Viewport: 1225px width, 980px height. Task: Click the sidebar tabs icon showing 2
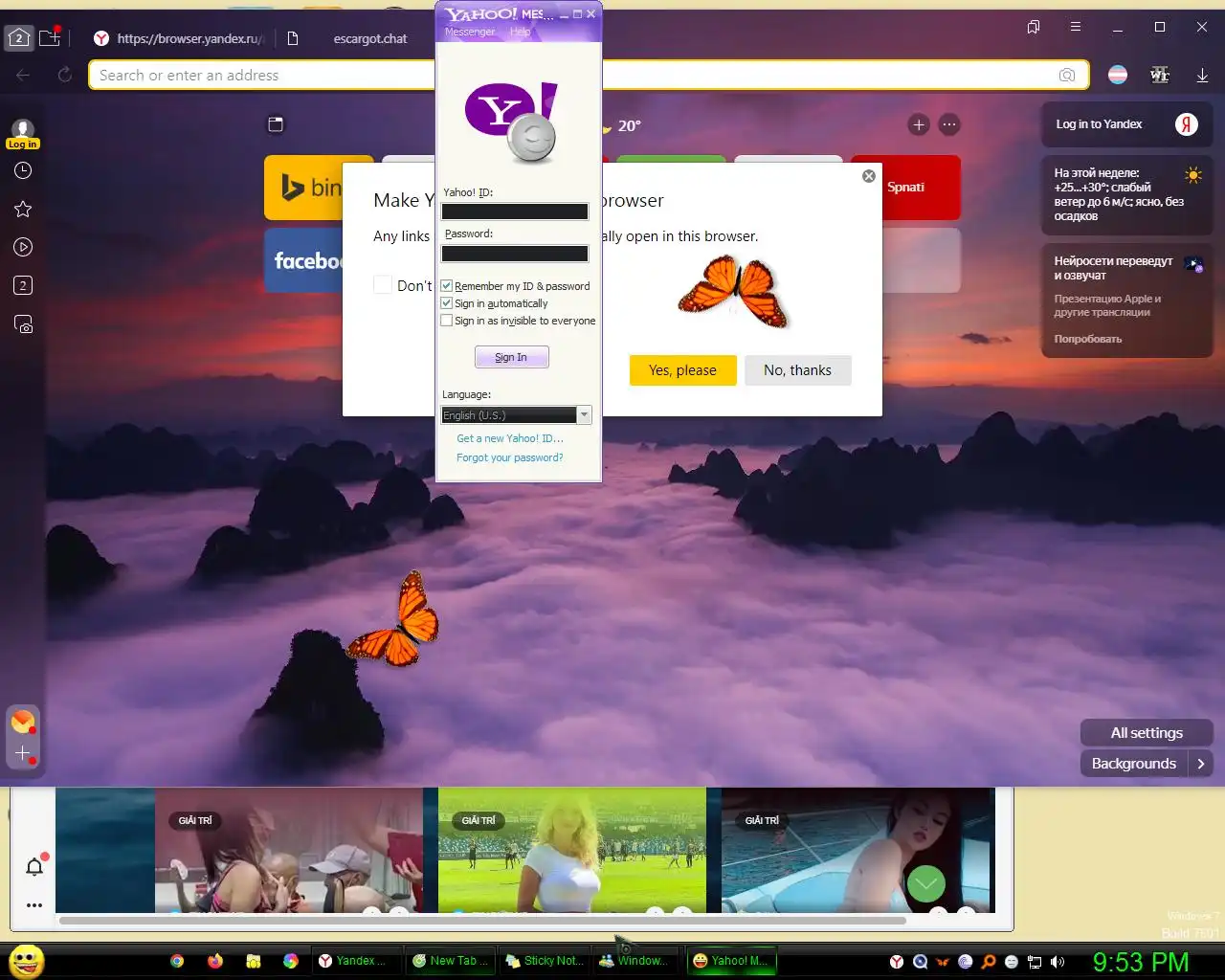coord(23,285)
